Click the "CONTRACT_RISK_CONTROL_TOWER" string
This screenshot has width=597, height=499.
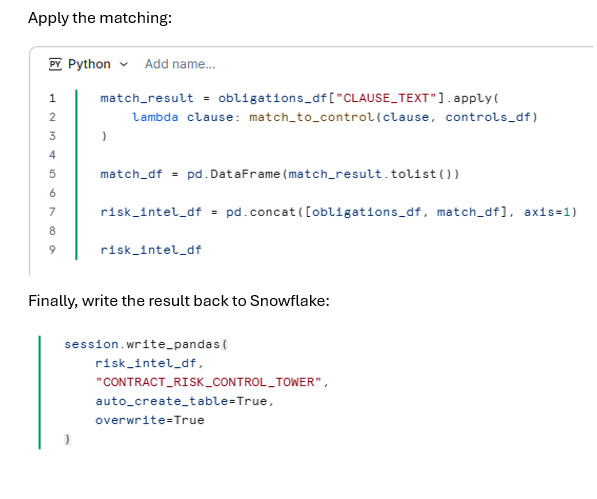click(x=209, y=382)
